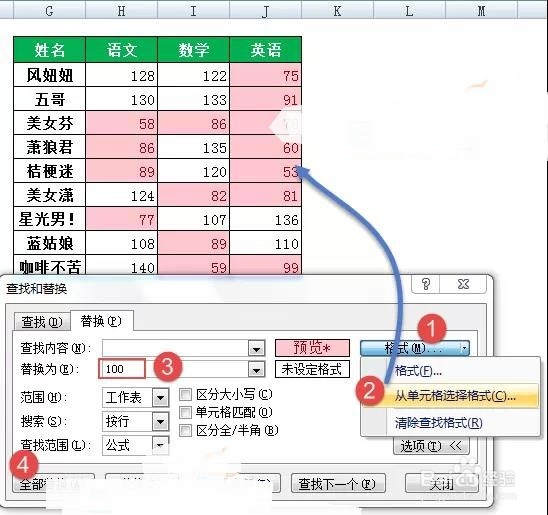Click the cell with value 107

(194, 219)
